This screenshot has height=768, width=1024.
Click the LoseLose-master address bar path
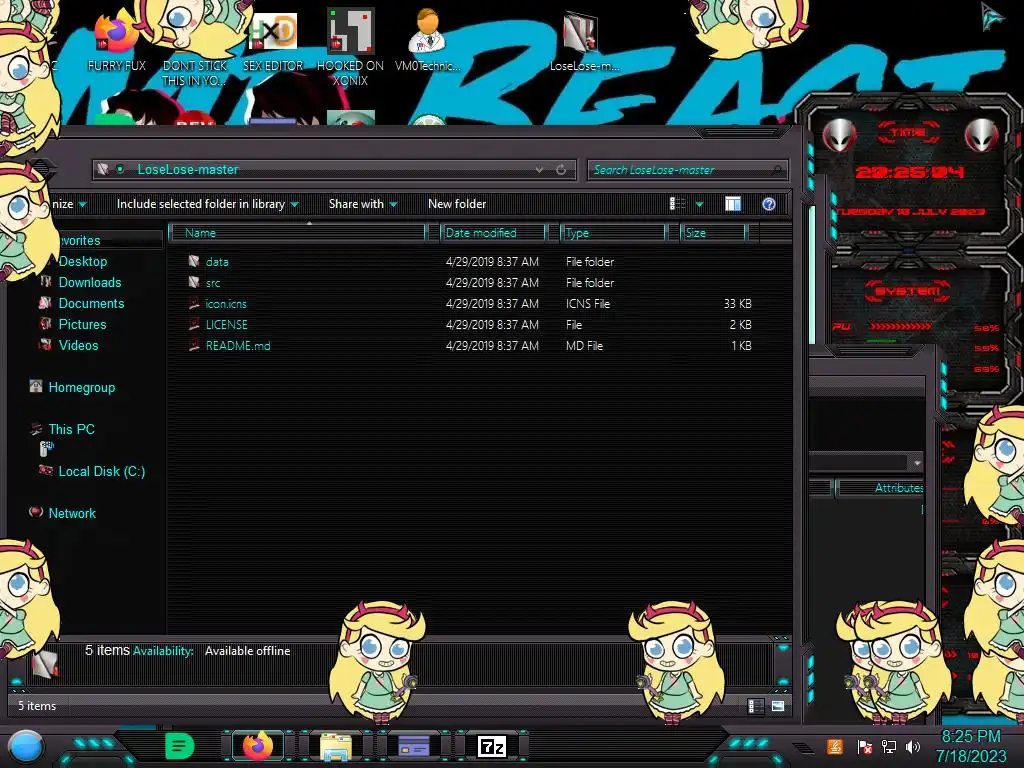click(187, 170)
